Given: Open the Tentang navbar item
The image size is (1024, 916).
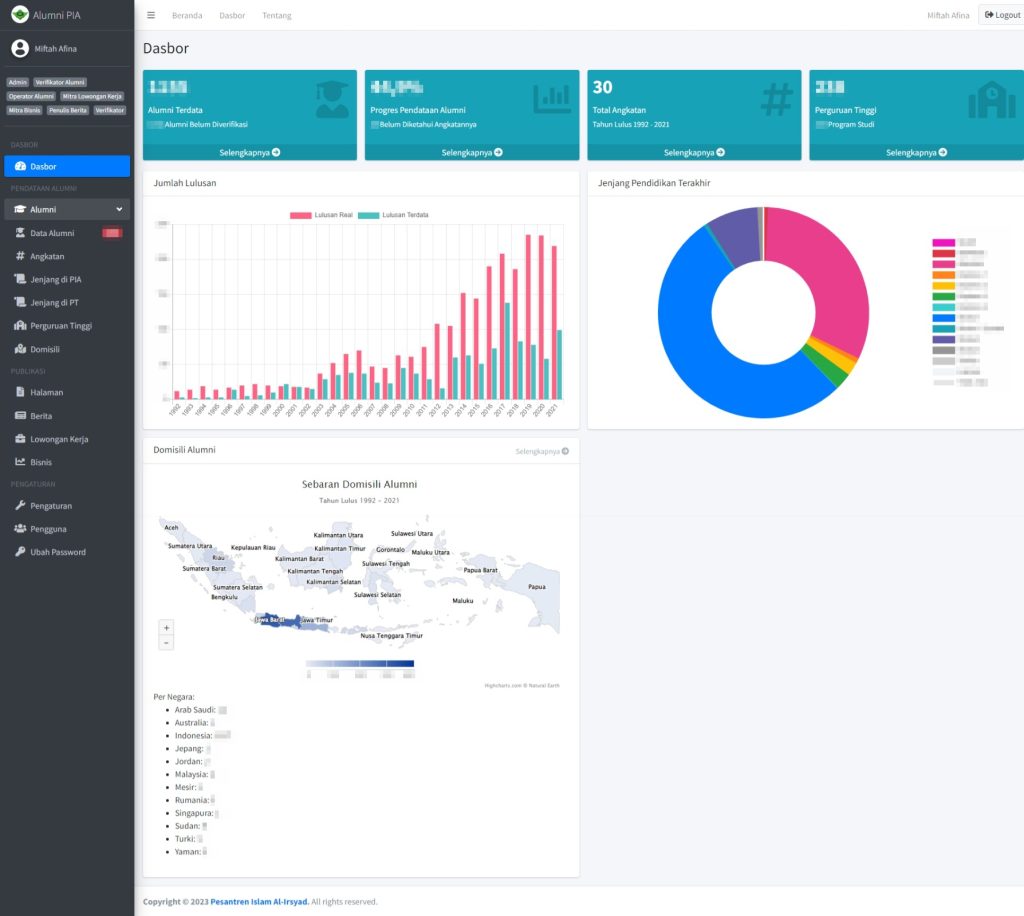Looking at the screenshot, I should coord(277,15).
